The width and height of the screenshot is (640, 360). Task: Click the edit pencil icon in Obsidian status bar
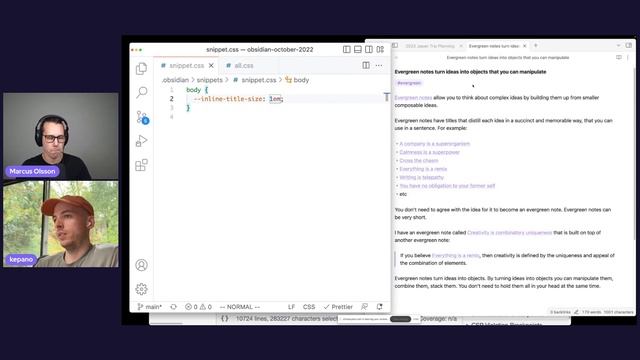pos(576,312)
